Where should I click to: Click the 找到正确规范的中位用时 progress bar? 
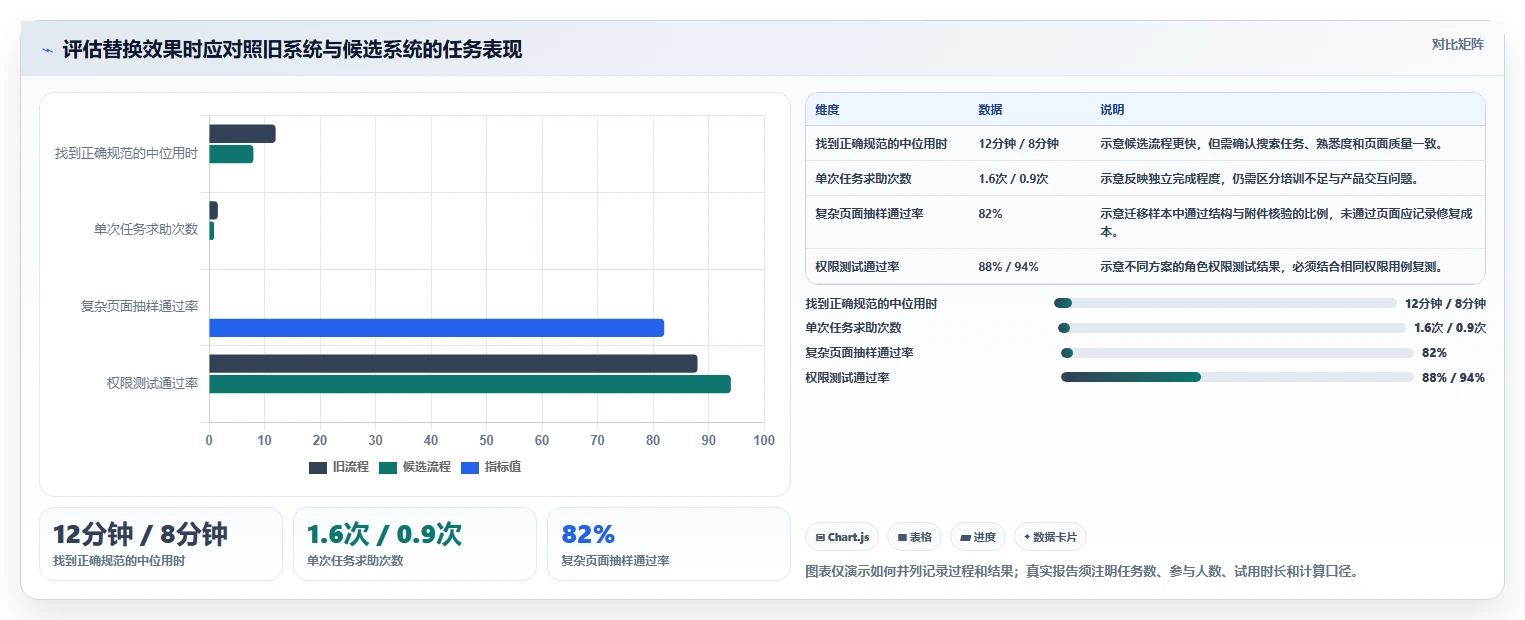coord(1225,303)
